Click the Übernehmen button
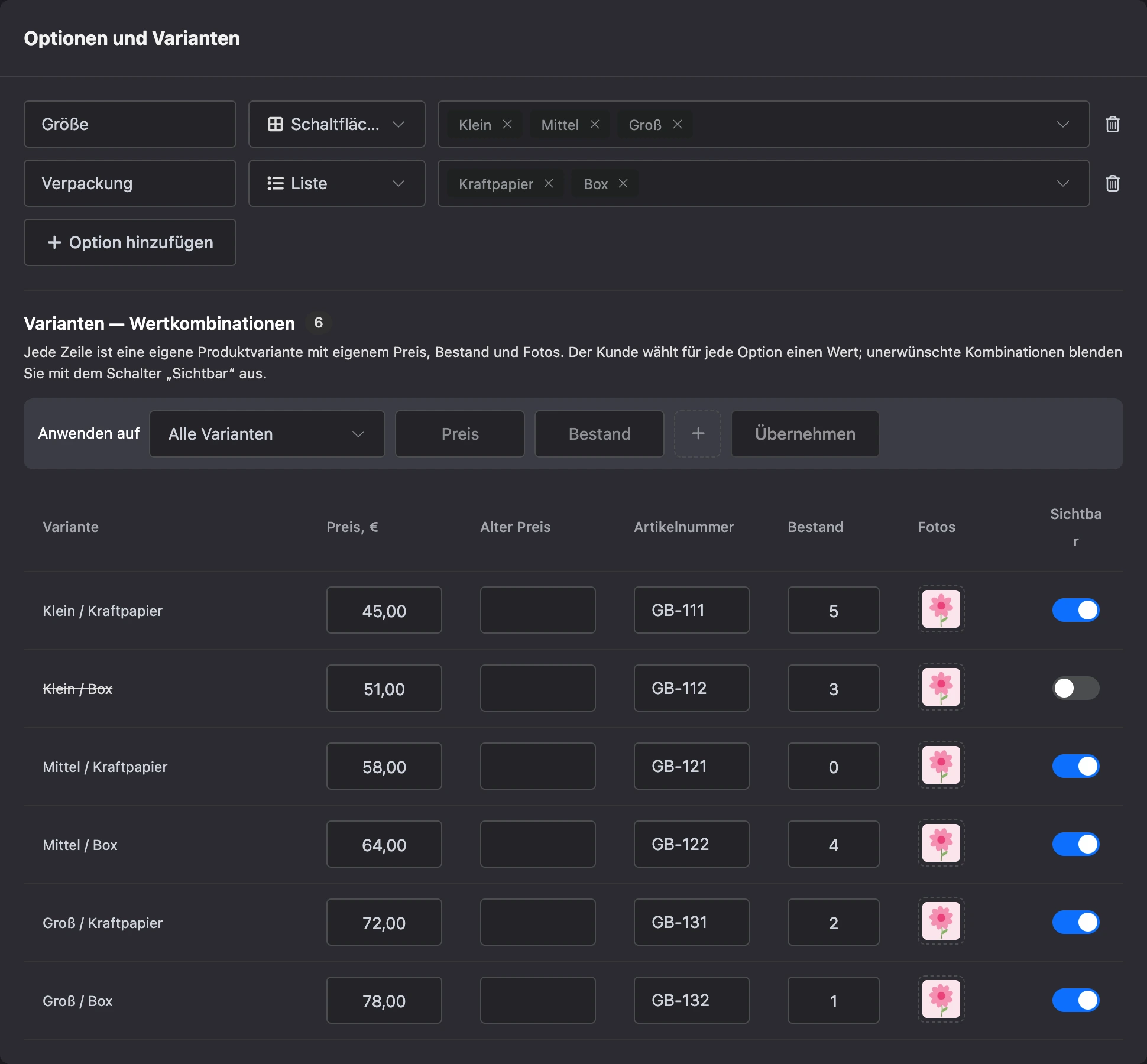Screen dimensions: 1147x1064 [805, 434]
